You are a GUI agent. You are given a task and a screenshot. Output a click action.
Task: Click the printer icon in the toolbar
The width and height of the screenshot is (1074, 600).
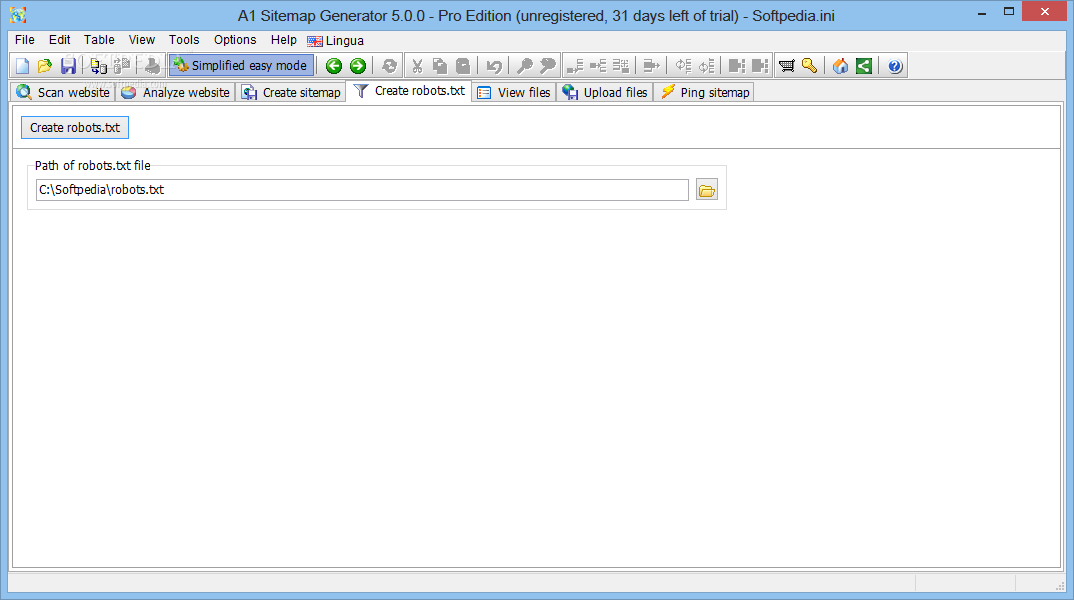click(x=152, y=66)
